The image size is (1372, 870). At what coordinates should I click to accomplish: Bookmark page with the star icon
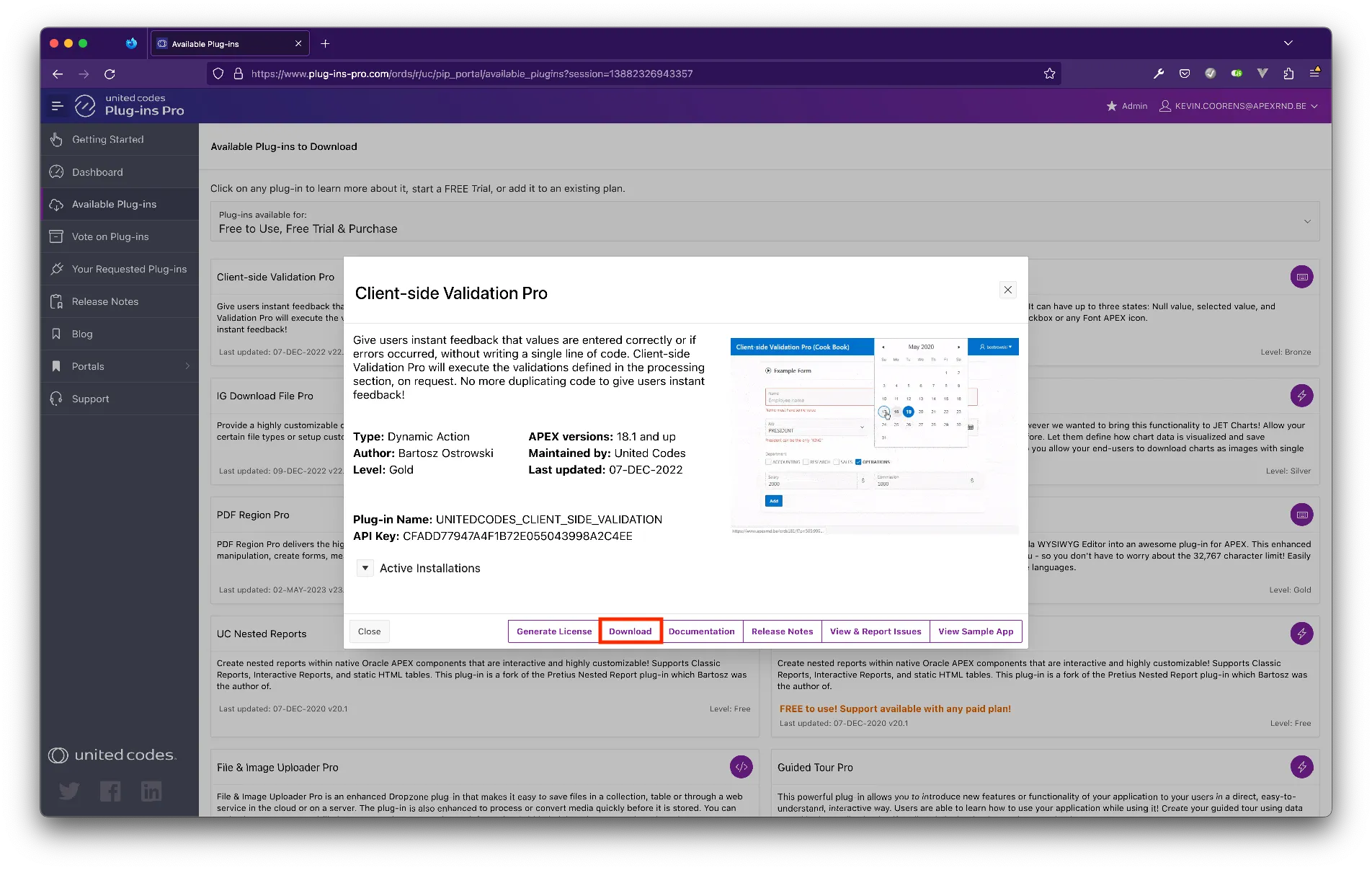(1049, 74)
